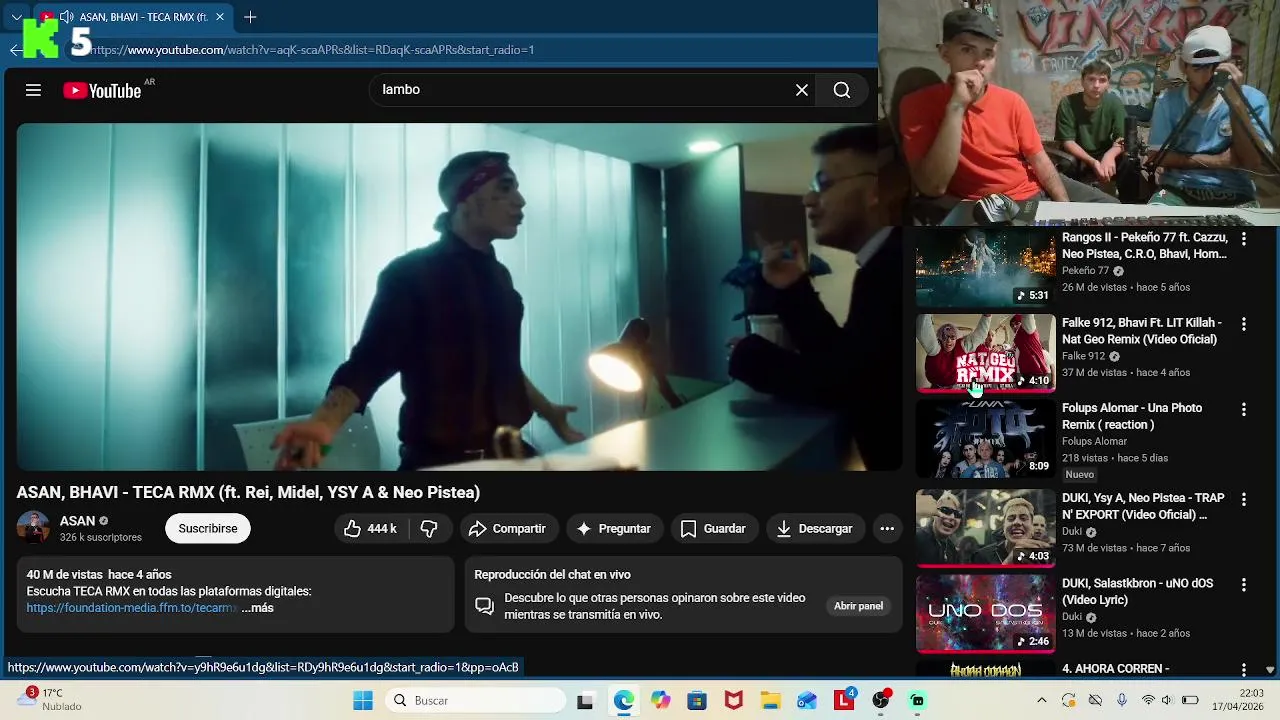Viewport: 1280px width, 720px height.
Task: Click video title ASAN, BHAVI - TECA RMX
Action: pos(248,492)
